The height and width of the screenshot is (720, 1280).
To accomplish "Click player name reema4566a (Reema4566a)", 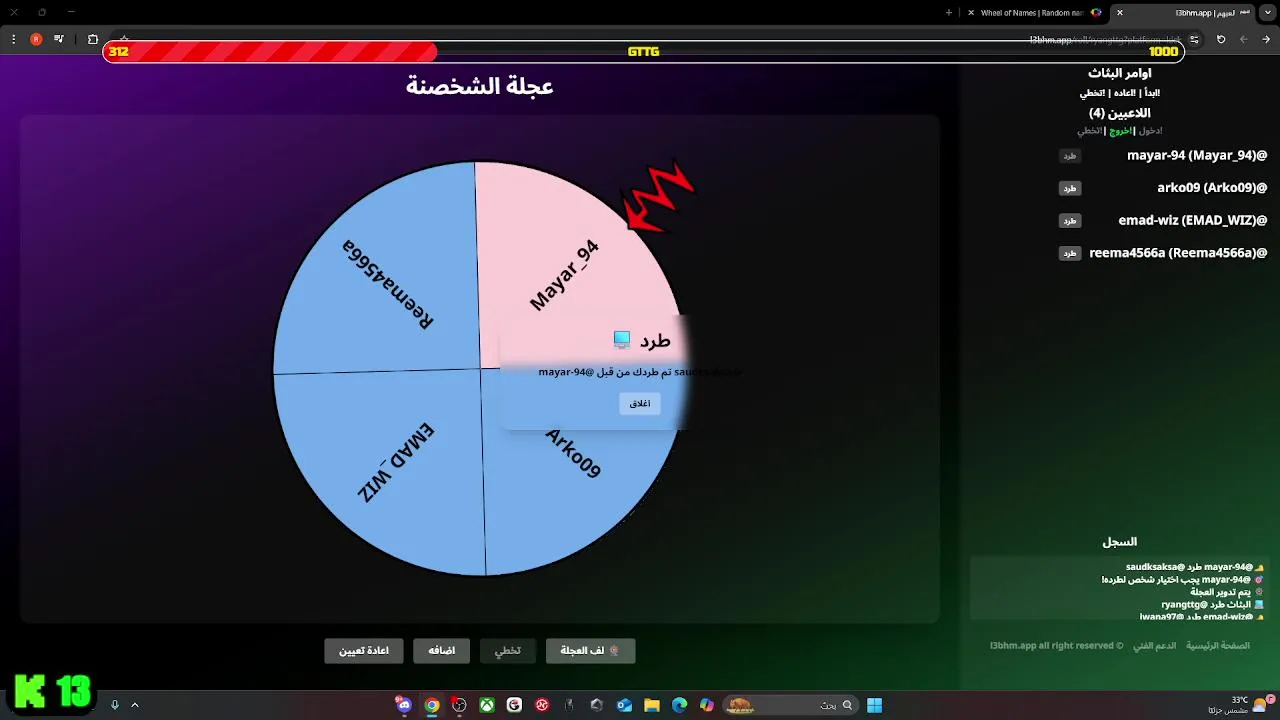I will coord(1178,253).
